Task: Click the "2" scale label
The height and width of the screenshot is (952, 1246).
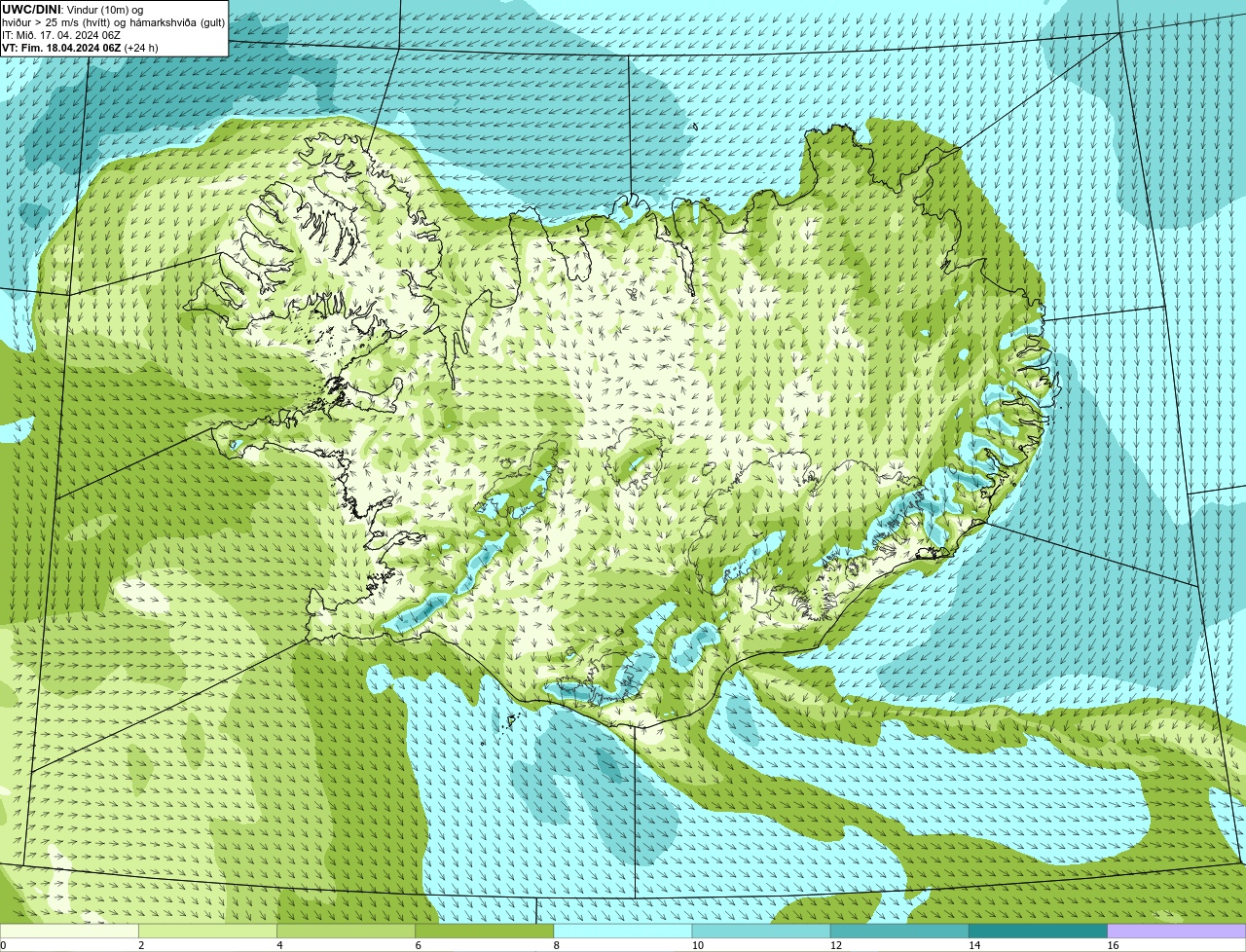Action: (x=141, y=945)
